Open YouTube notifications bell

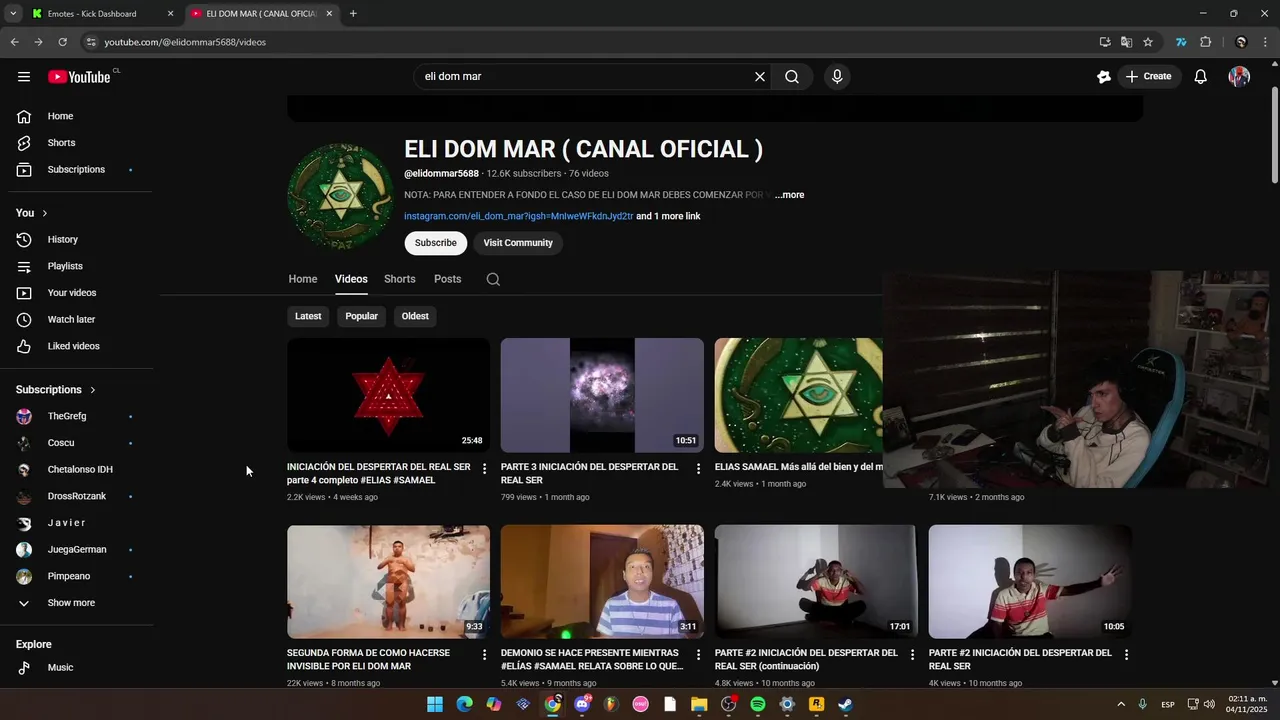(1200, 77)
